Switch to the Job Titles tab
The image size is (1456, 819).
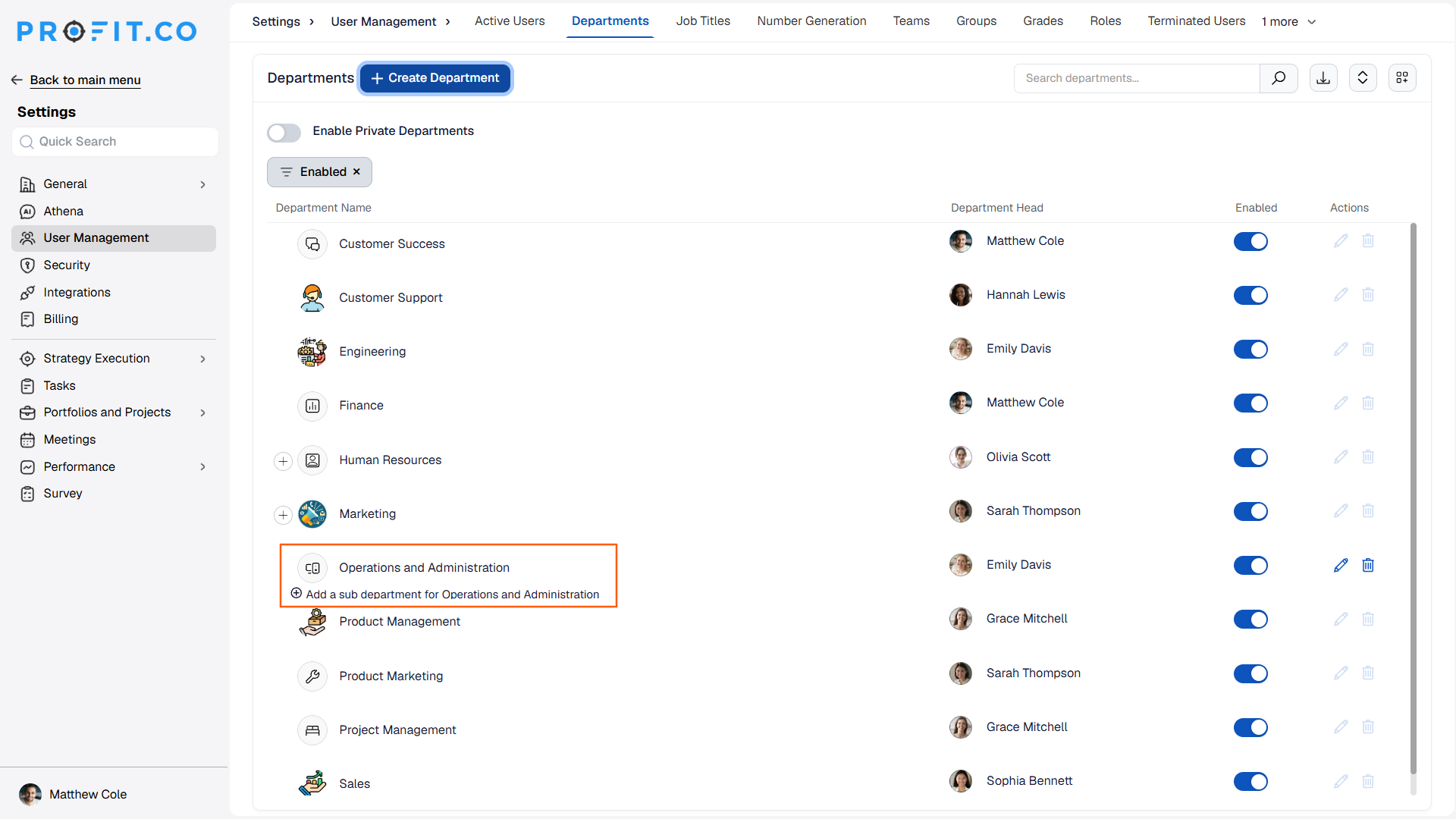pos(703,21)
